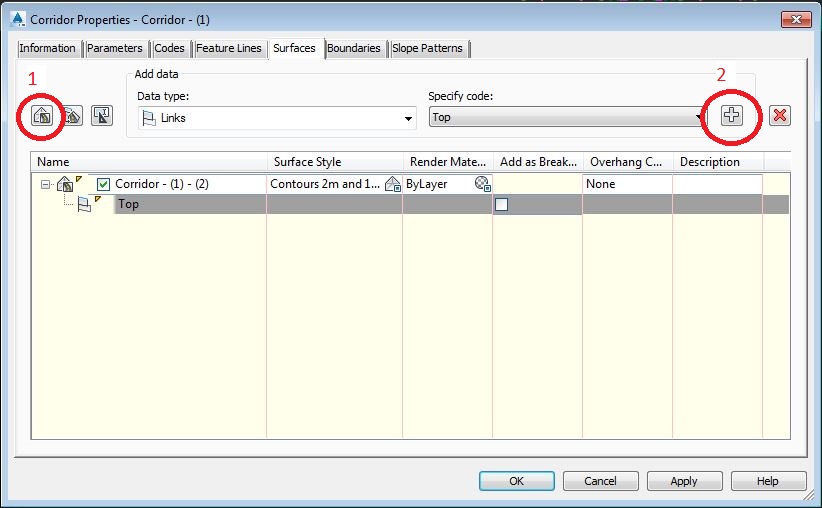Click the Links flag icon in the Top row

tap(84, 204)
